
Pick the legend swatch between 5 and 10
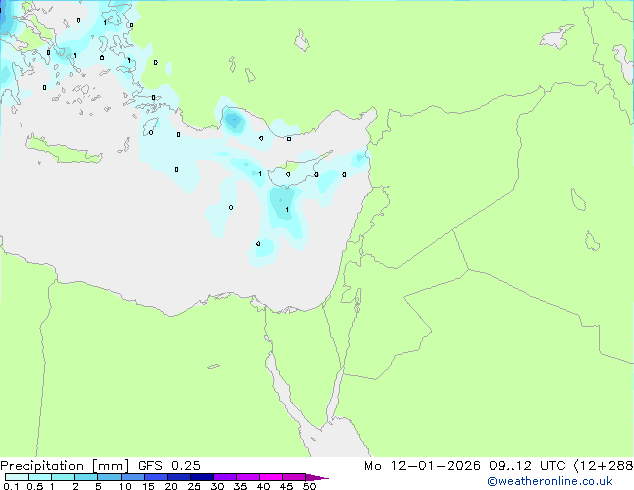tap(110, 477)
